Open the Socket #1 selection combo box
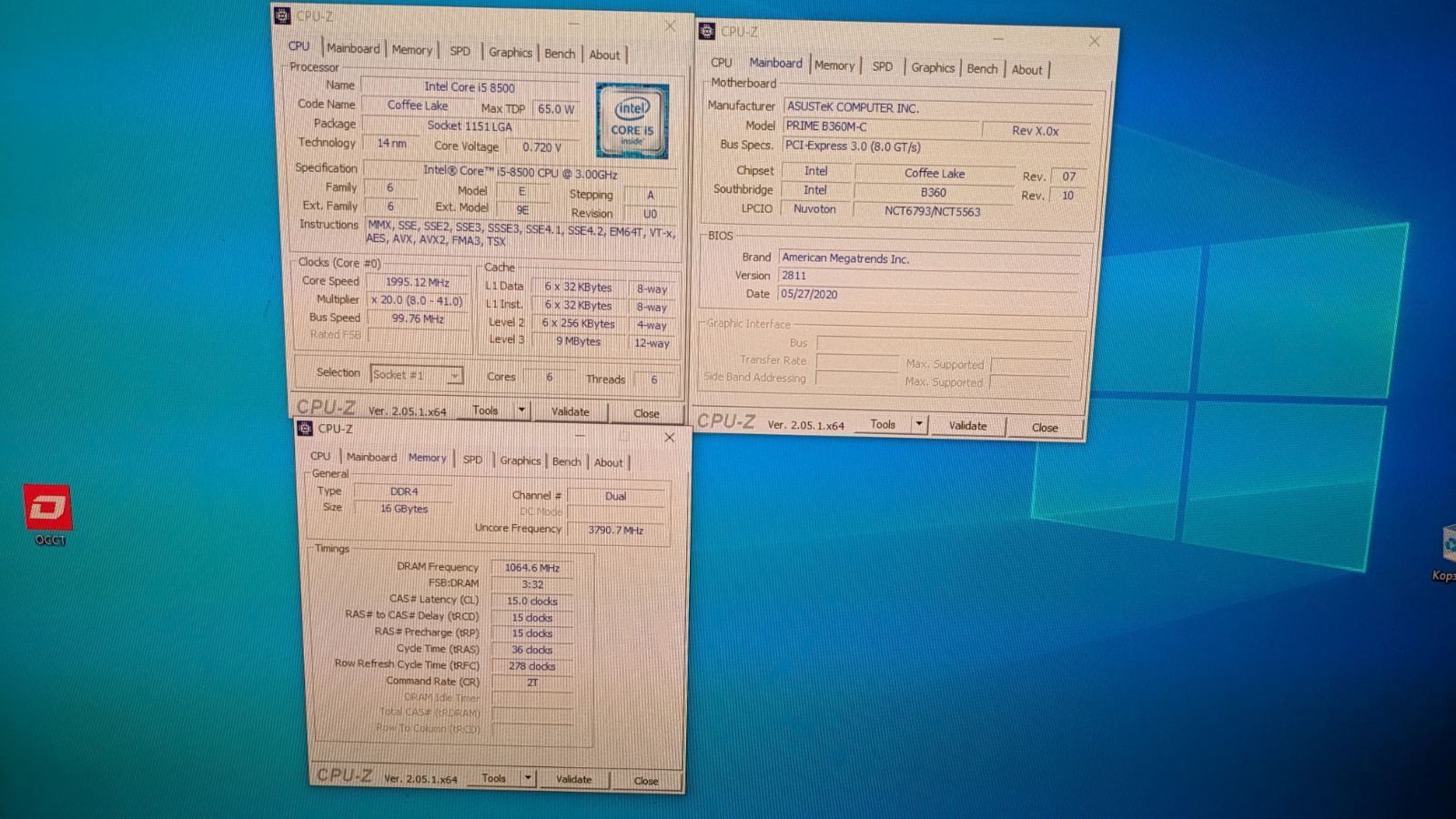This screenshot has height=819, width=1456. pos(417,375)
